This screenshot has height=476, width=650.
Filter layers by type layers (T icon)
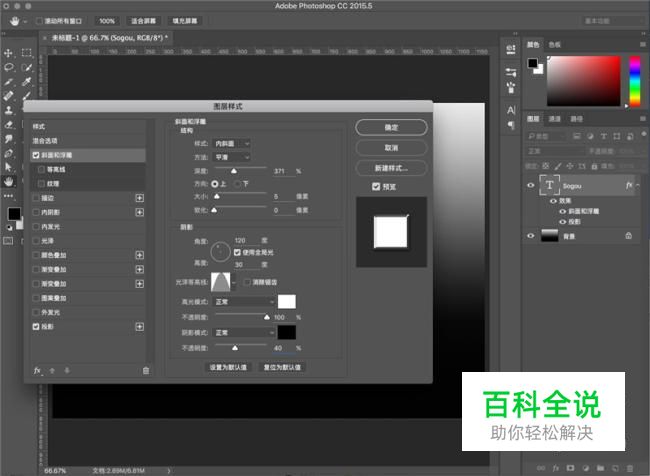[604, 136]
